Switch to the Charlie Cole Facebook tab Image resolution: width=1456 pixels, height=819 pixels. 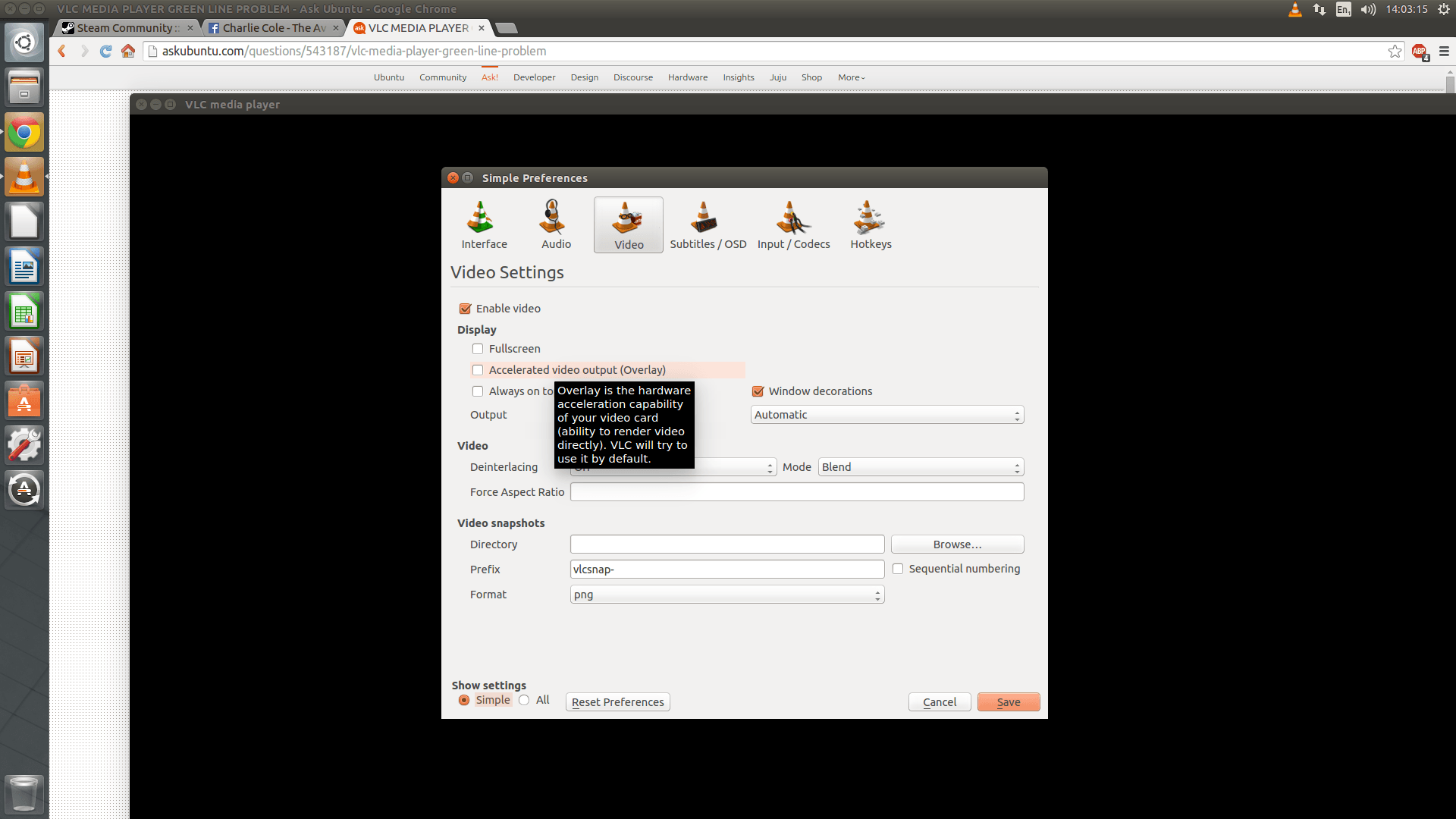273,28
